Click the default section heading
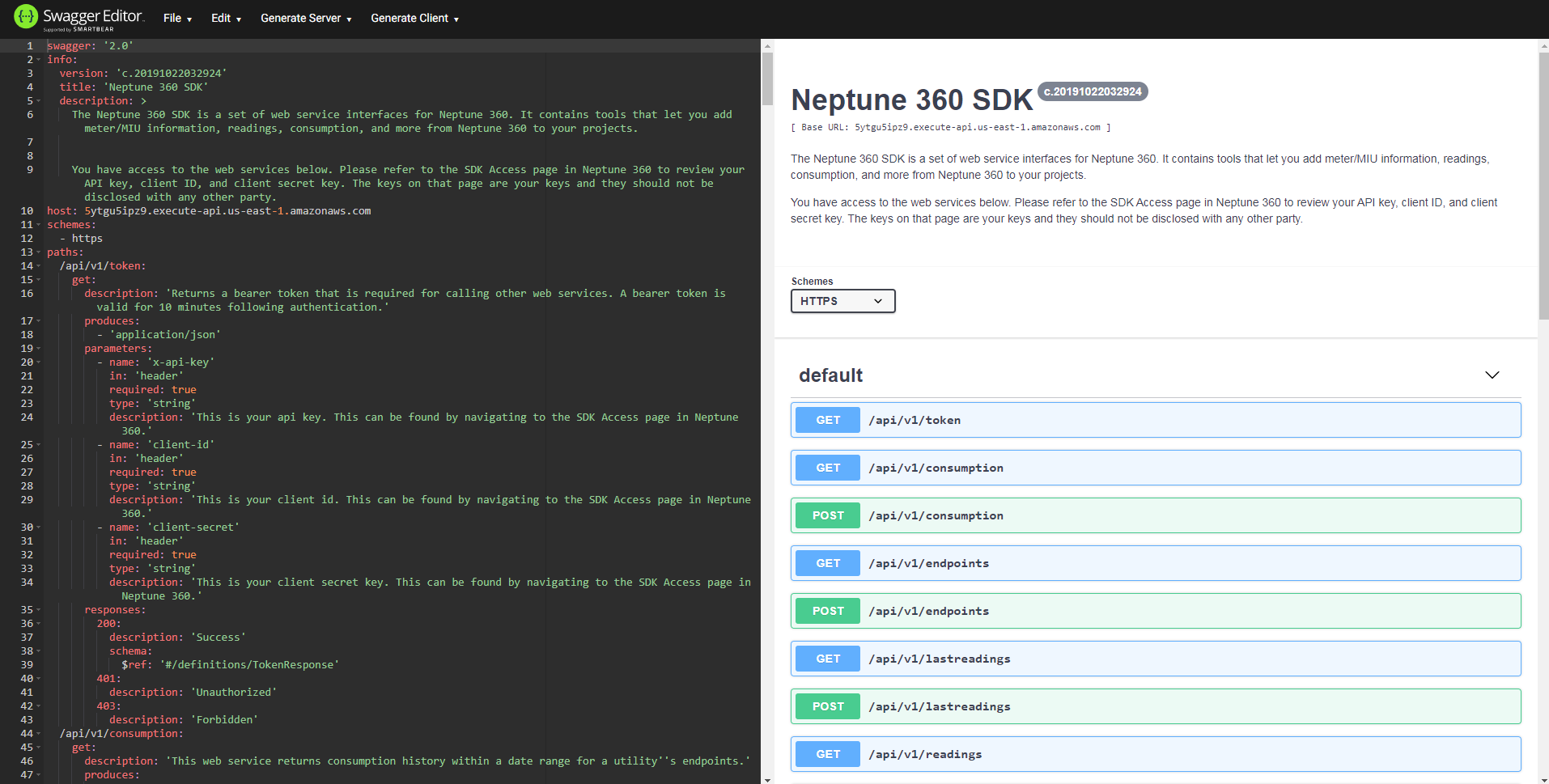This screenshot has height=784, width=1549. coord(830,375)
